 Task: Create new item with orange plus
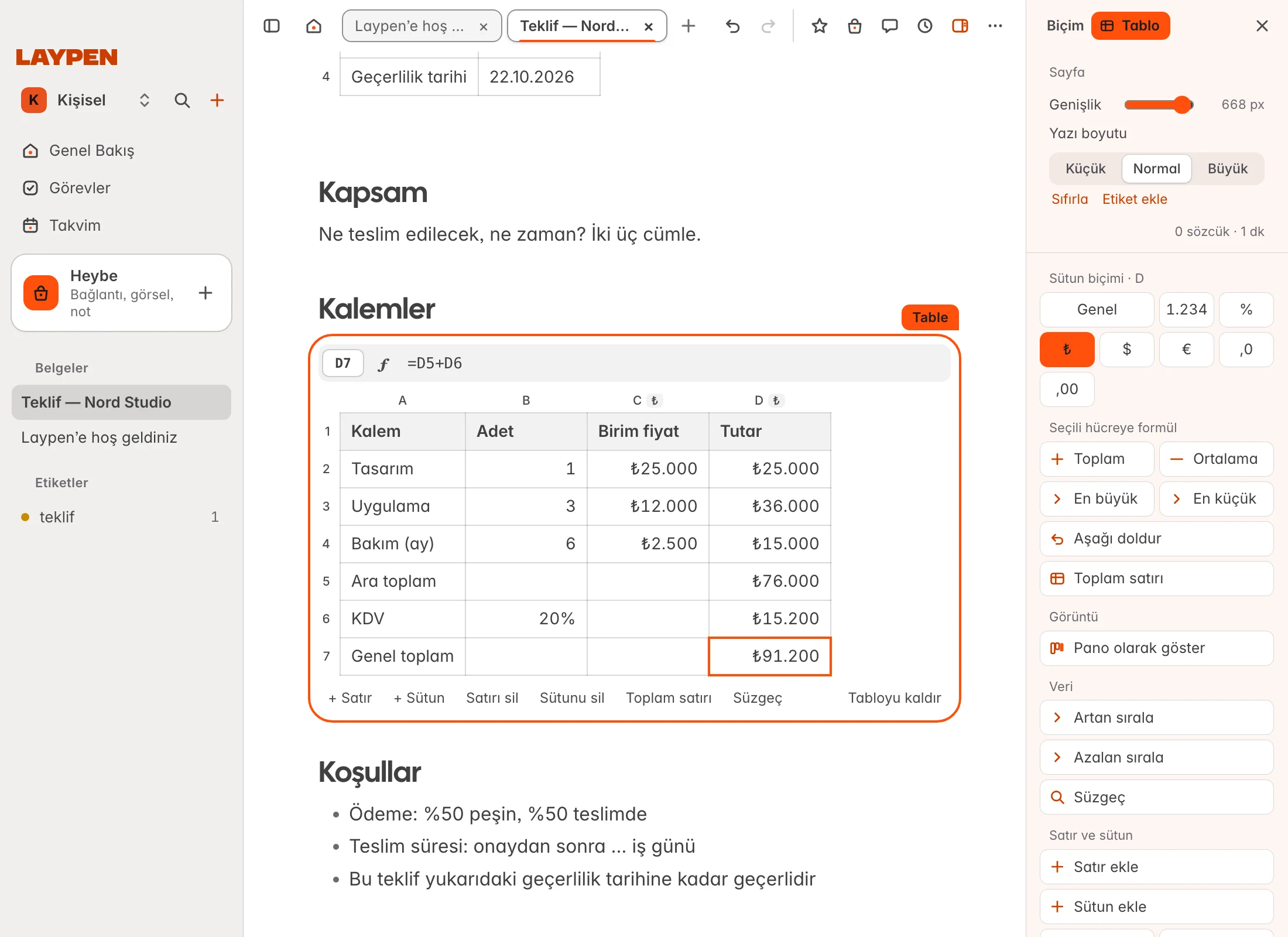point(217,100)
